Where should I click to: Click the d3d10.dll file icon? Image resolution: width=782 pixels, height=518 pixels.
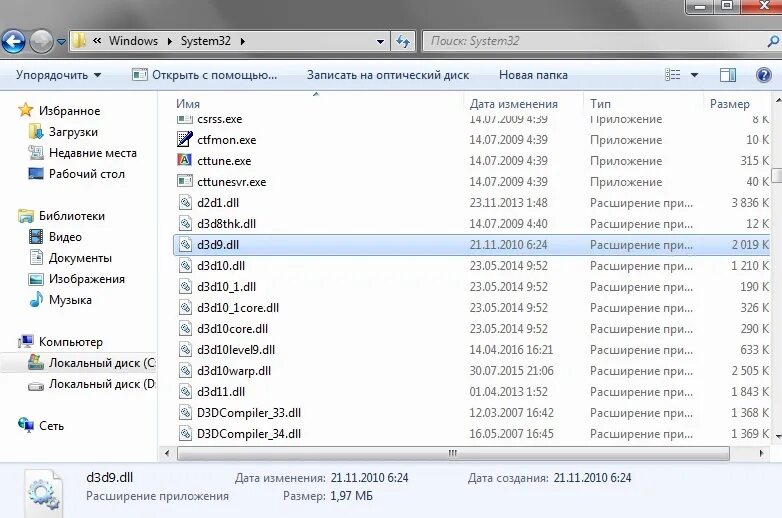pyautogui.click(x=185, y=265)
